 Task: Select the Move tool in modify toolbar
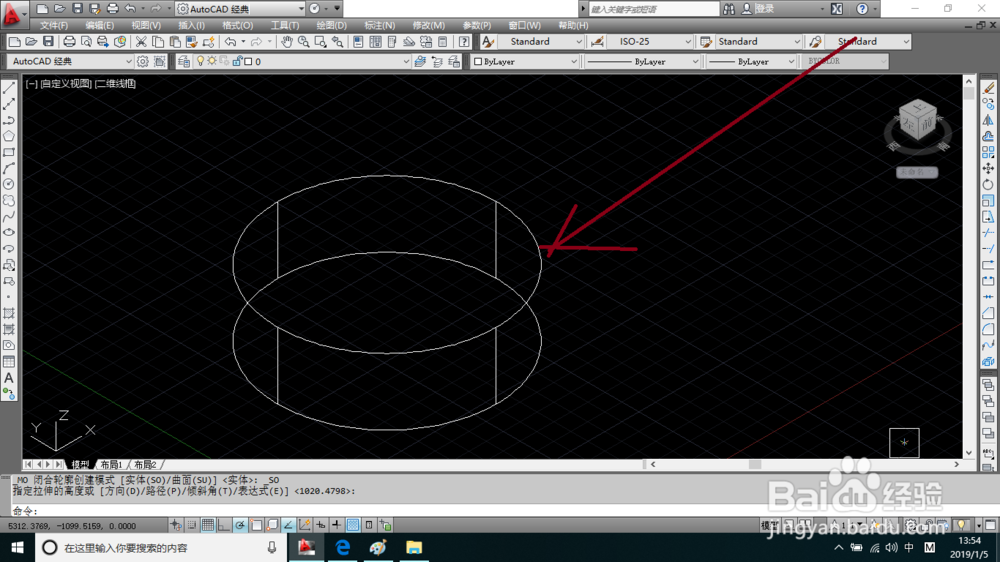(x=988, y=168)
